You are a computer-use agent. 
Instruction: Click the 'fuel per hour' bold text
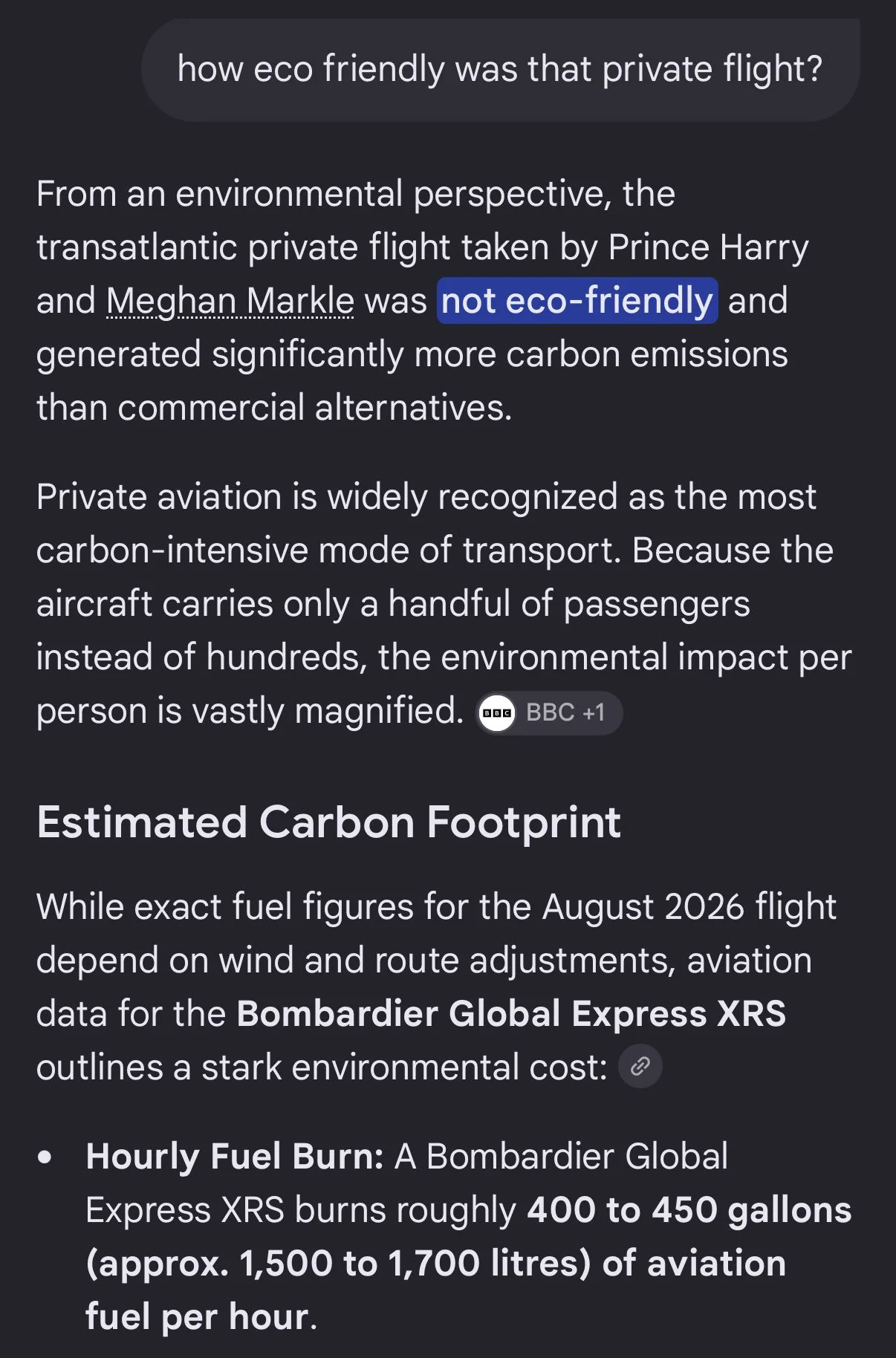197,1316
